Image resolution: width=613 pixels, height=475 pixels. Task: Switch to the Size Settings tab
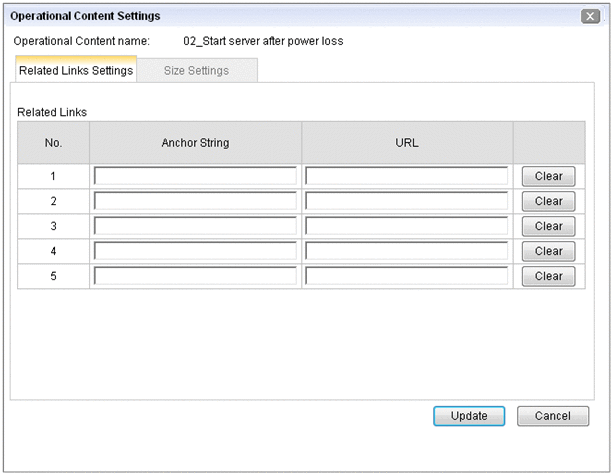click(196, 71)
